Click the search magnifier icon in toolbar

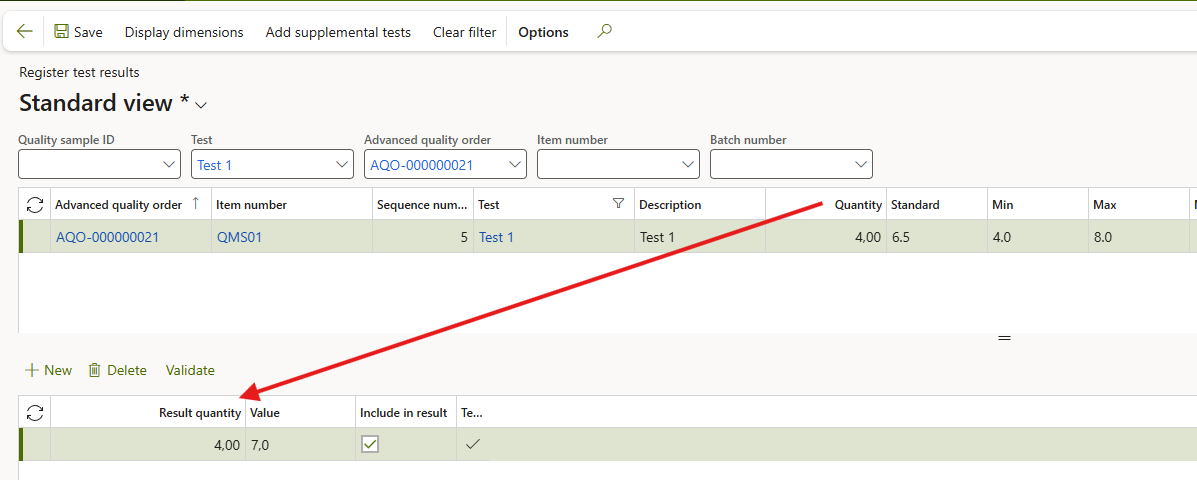(604, 32)
